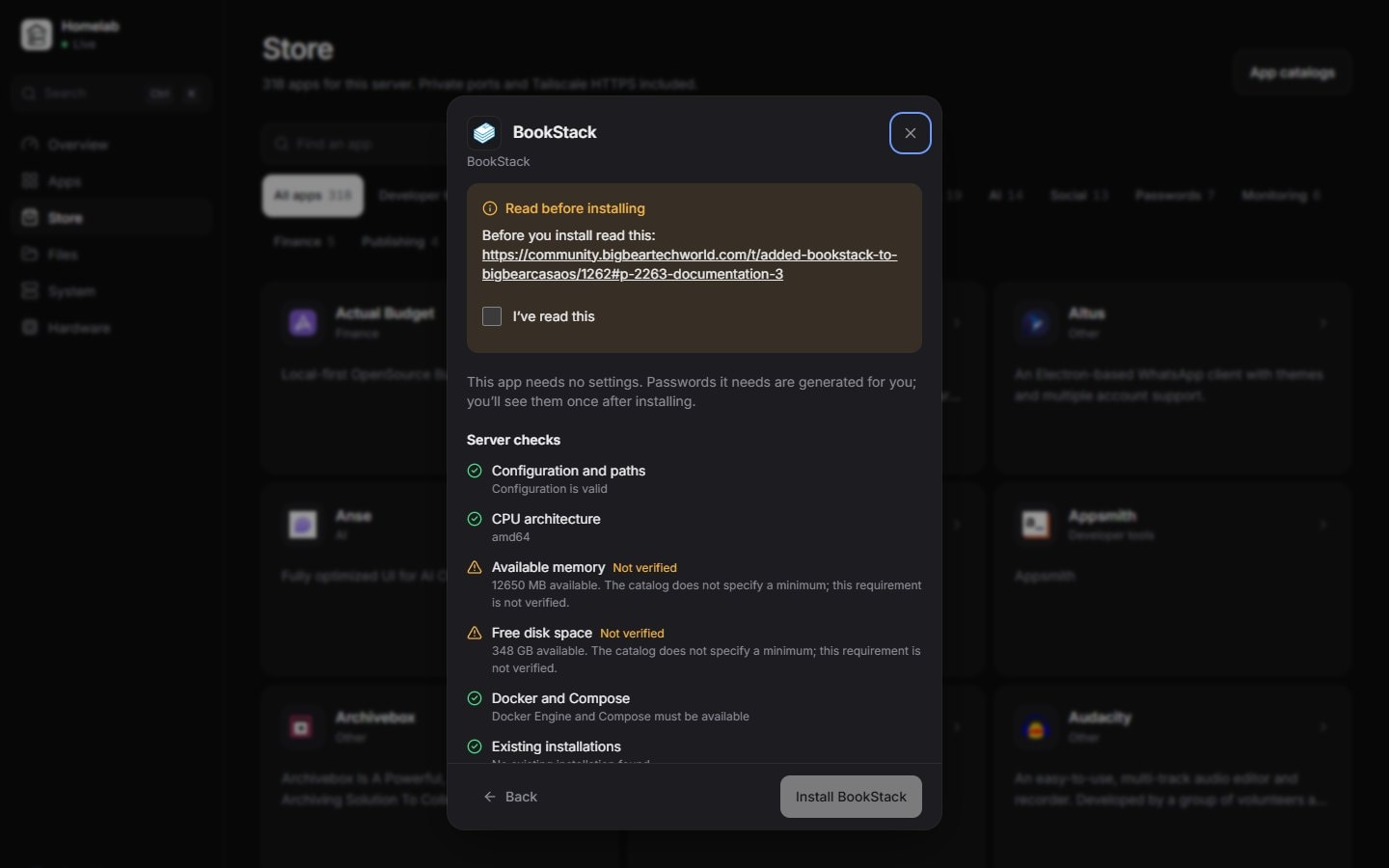The image size is (1389, 868).
Task: Expand the Appsmith app card chevron
Action: [1322, 525]
